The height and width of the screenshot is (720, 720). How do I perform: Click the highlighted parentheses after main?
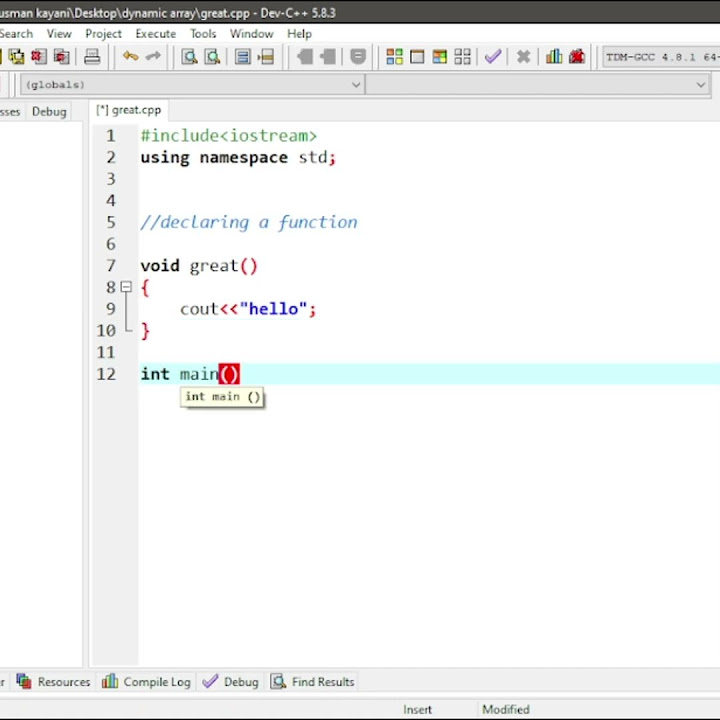tap(229, 374)
